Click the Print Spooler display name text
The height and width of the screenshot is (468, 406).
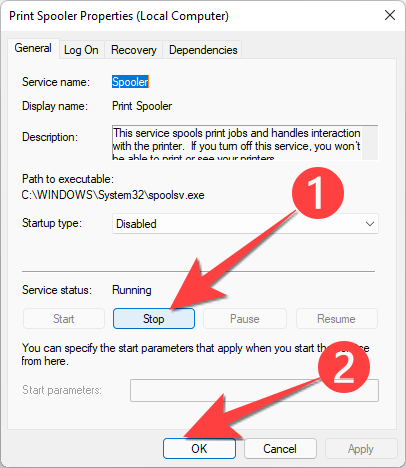pyautogui.click(x=142, y=106)
